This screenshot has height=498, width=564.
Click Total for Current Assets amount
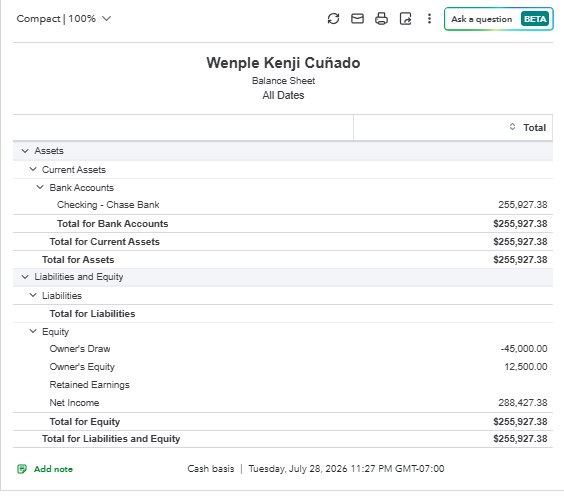(520, 242)
